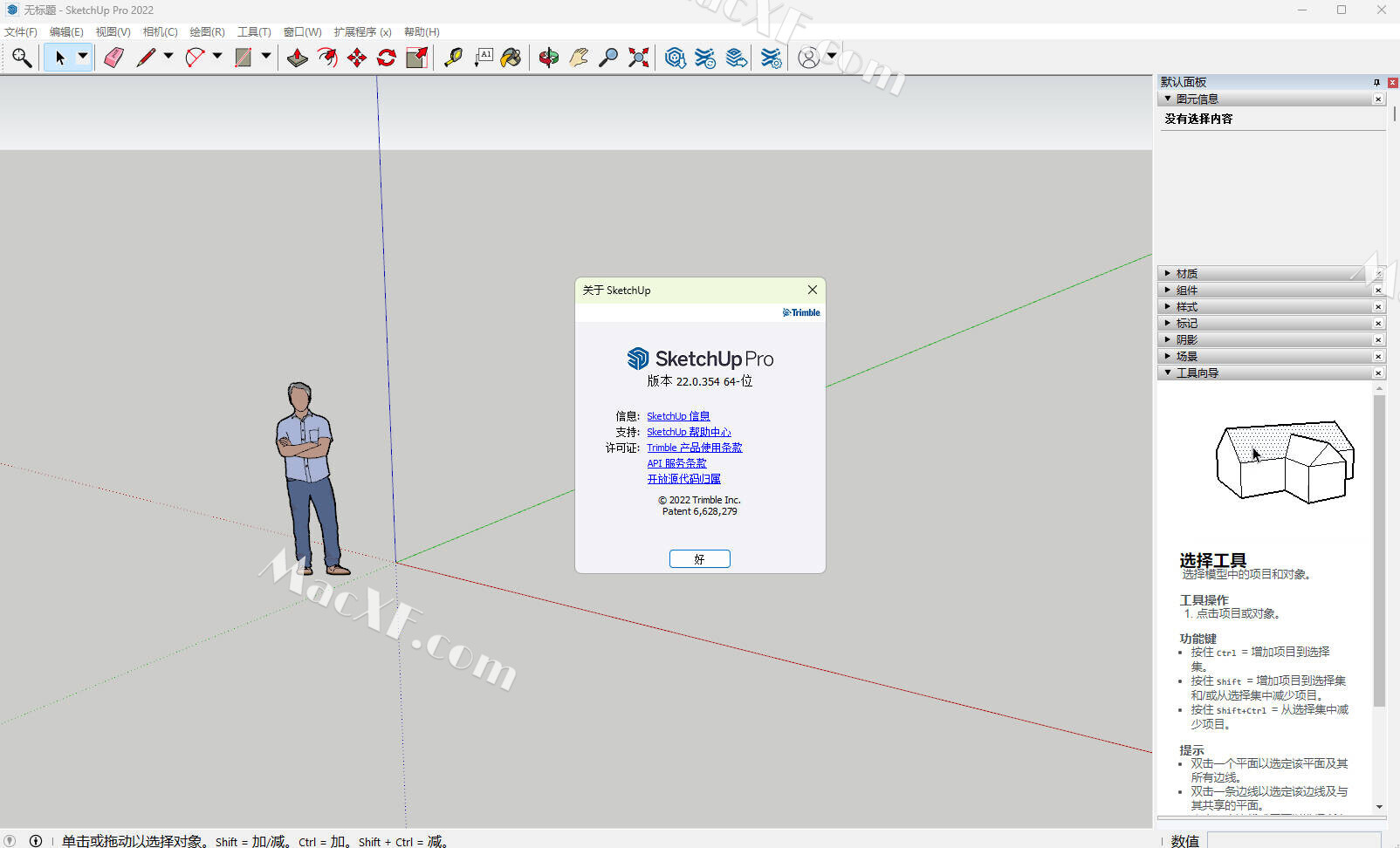Select the Rectangle shape tool

244,58
